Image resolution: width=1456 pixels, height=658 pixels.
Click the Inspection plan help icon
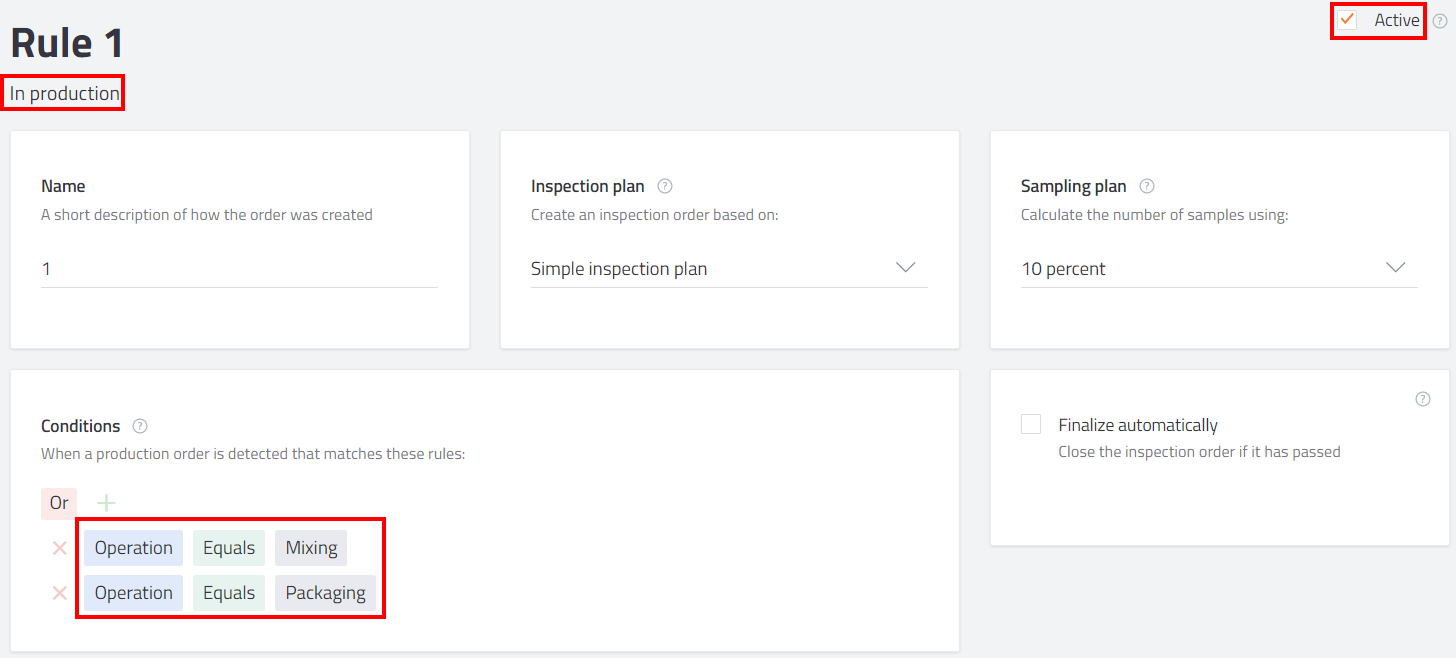click(665, 186)
